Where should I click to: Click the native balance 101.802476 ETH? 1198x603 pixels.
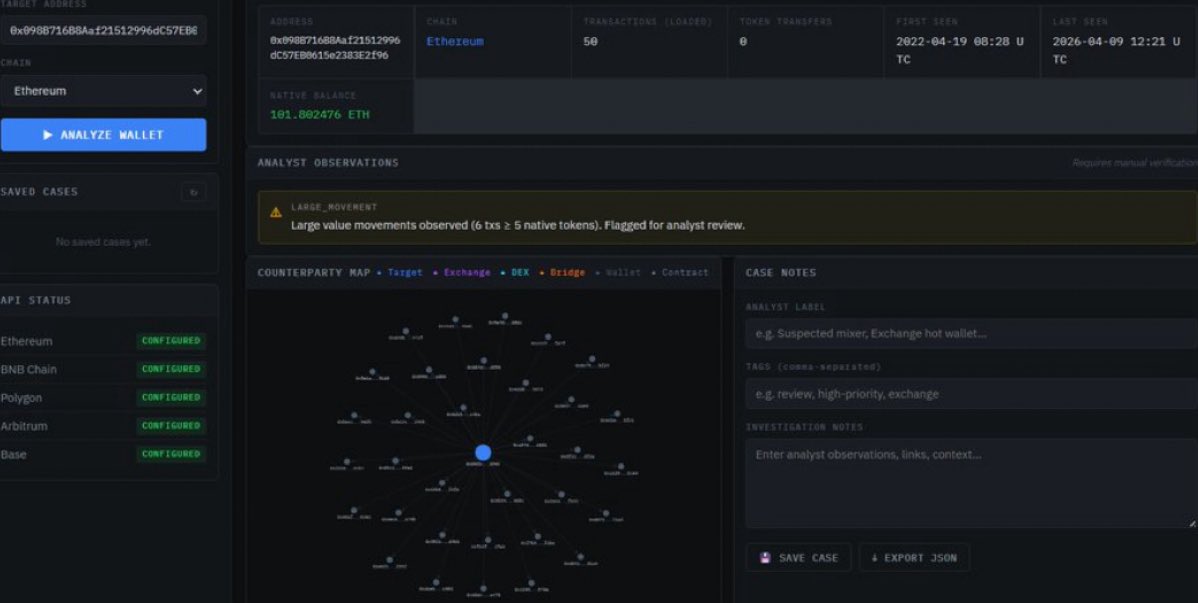click(x=319, y=115)
